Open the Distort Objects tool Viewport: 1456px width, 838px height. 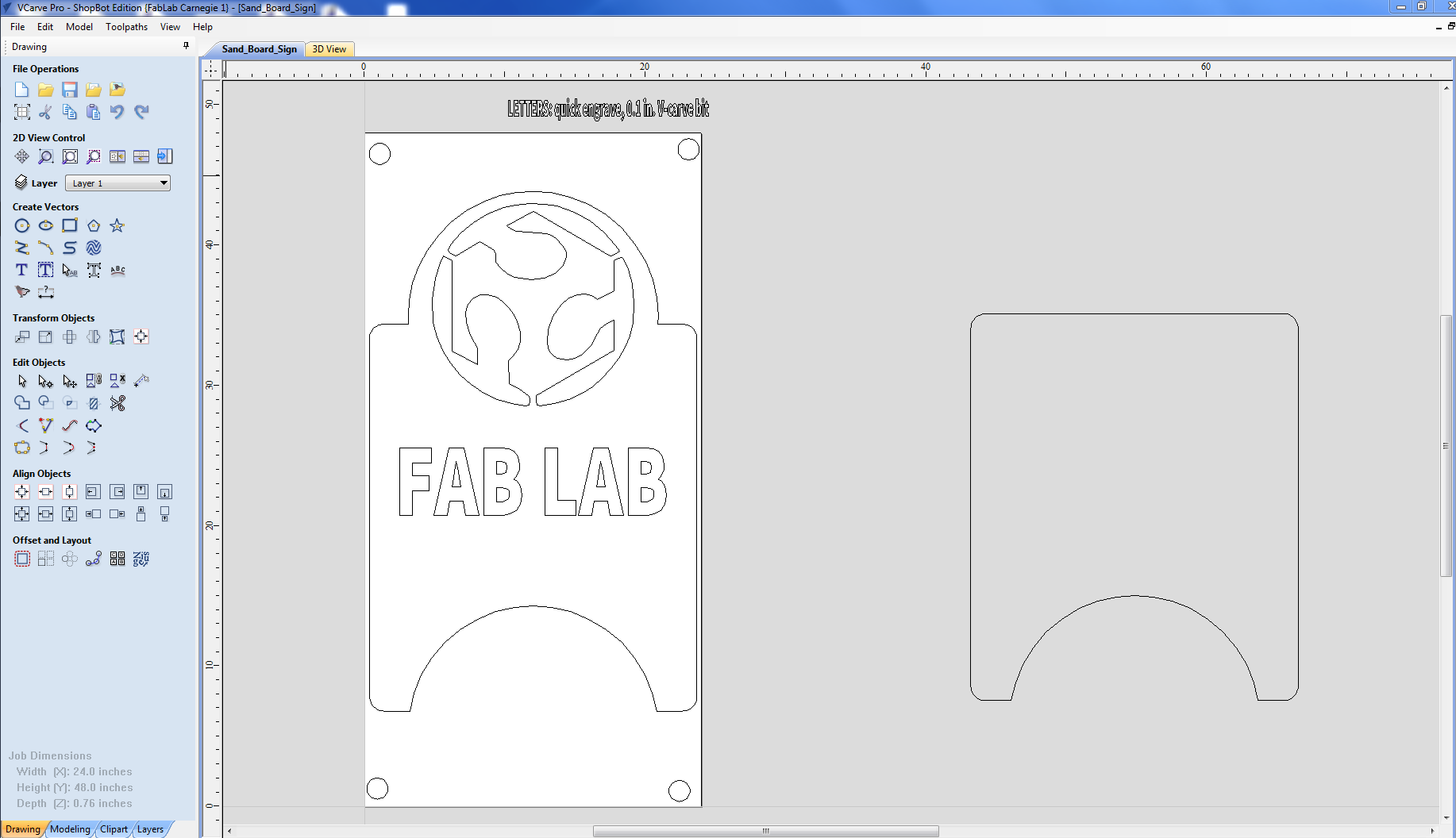pyautogui.click(x=117, y=336)
